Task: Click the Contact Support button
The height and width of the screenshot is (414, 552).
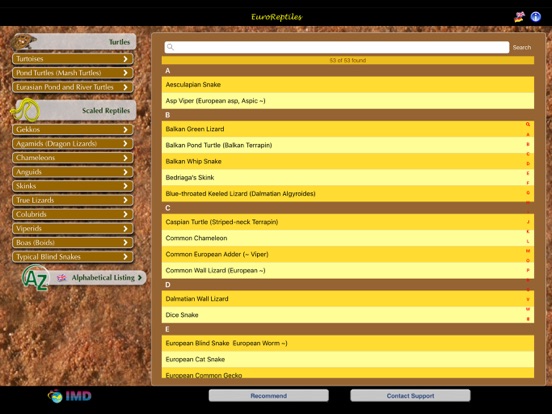Action: [410, 396]
